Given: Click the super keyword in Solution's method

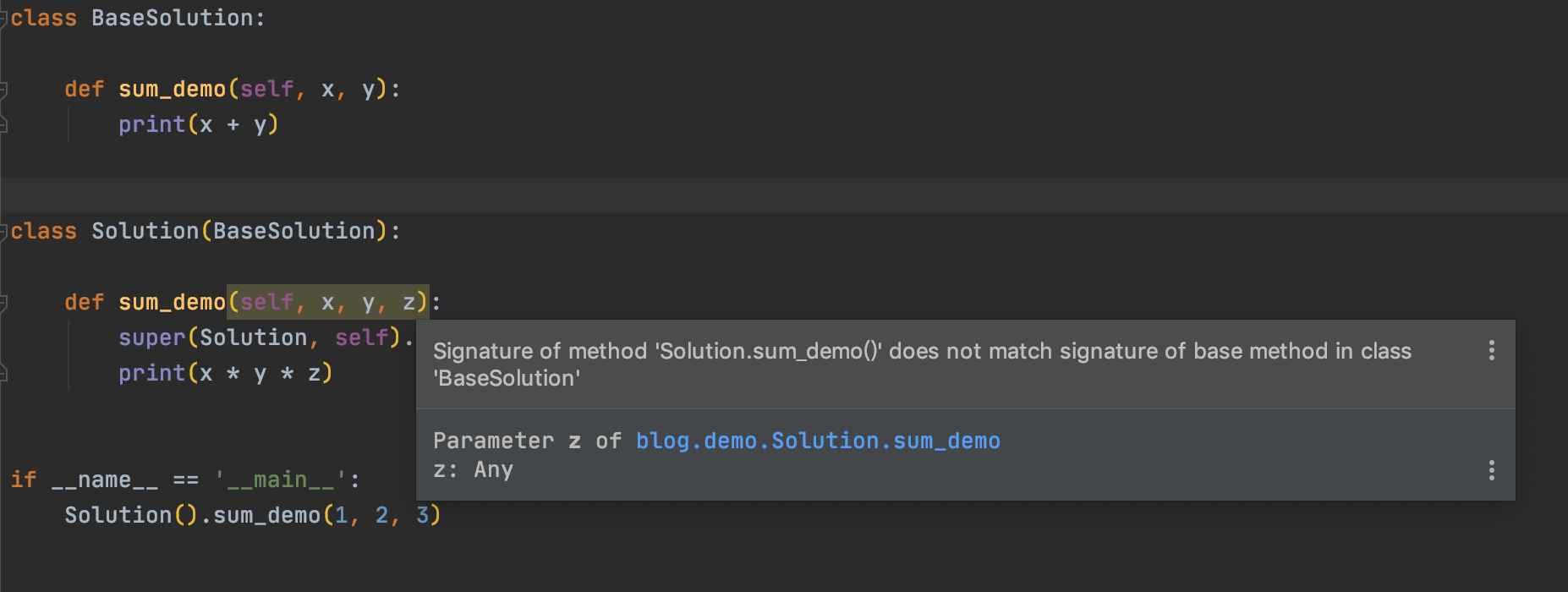Looking at the screenshot, I should pyautogui.click(x=152, y=337).
